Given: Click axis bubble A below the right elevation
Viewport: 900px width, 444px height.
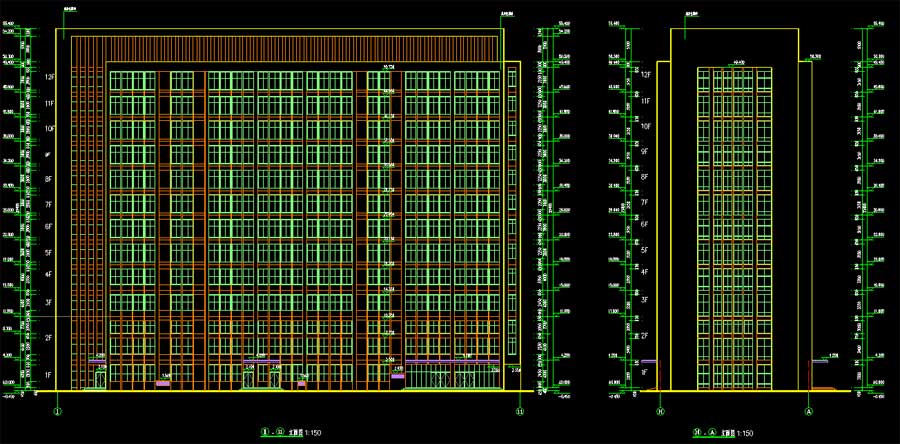Looking at the screenshot, I should tap(807, 411).
